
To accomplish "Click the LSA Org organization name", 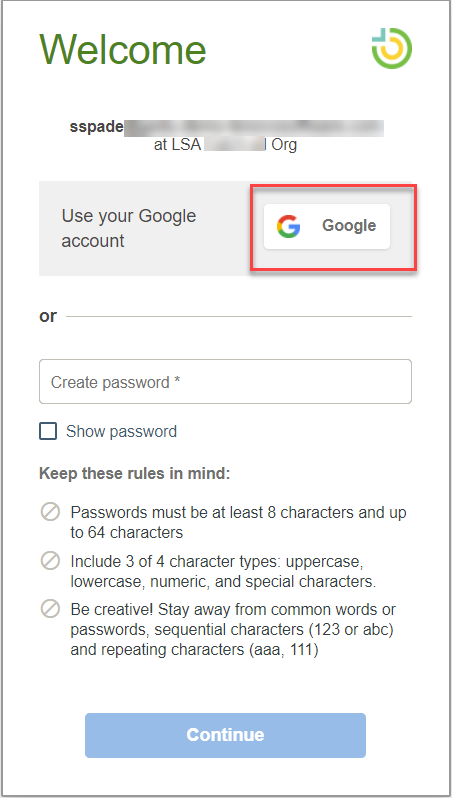I will click(x=225, y=146).
